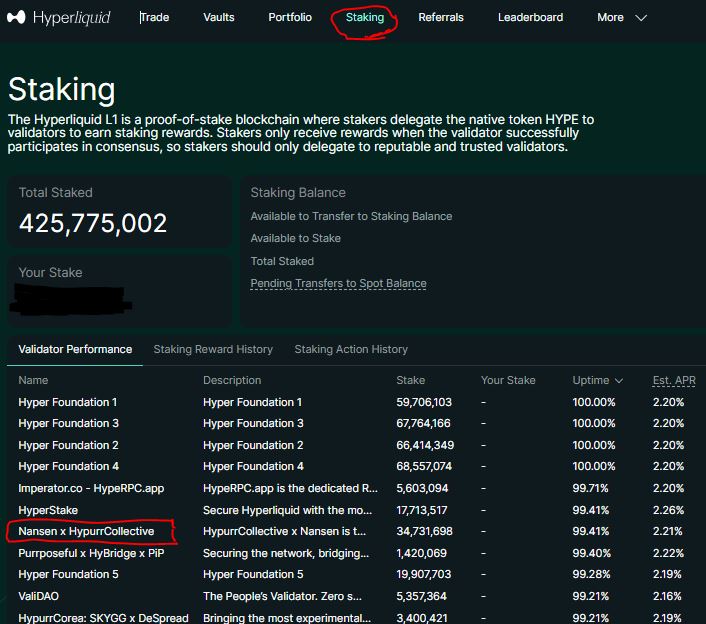Select the HyperStake validator name
706x624 pixels.
pos(48,510)
